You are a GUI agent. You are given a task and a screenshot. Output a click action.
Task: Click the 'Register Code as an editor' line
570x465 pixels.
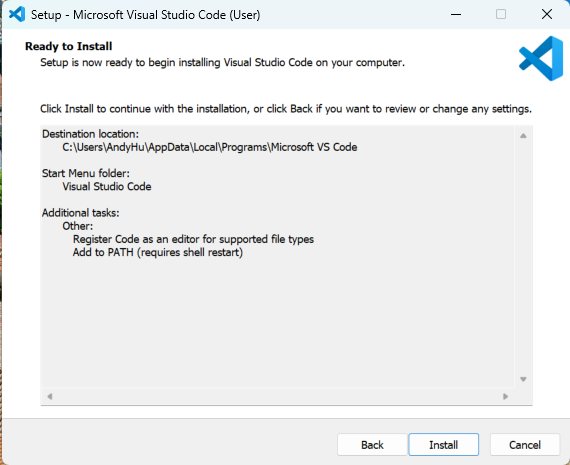click(193, 239)
